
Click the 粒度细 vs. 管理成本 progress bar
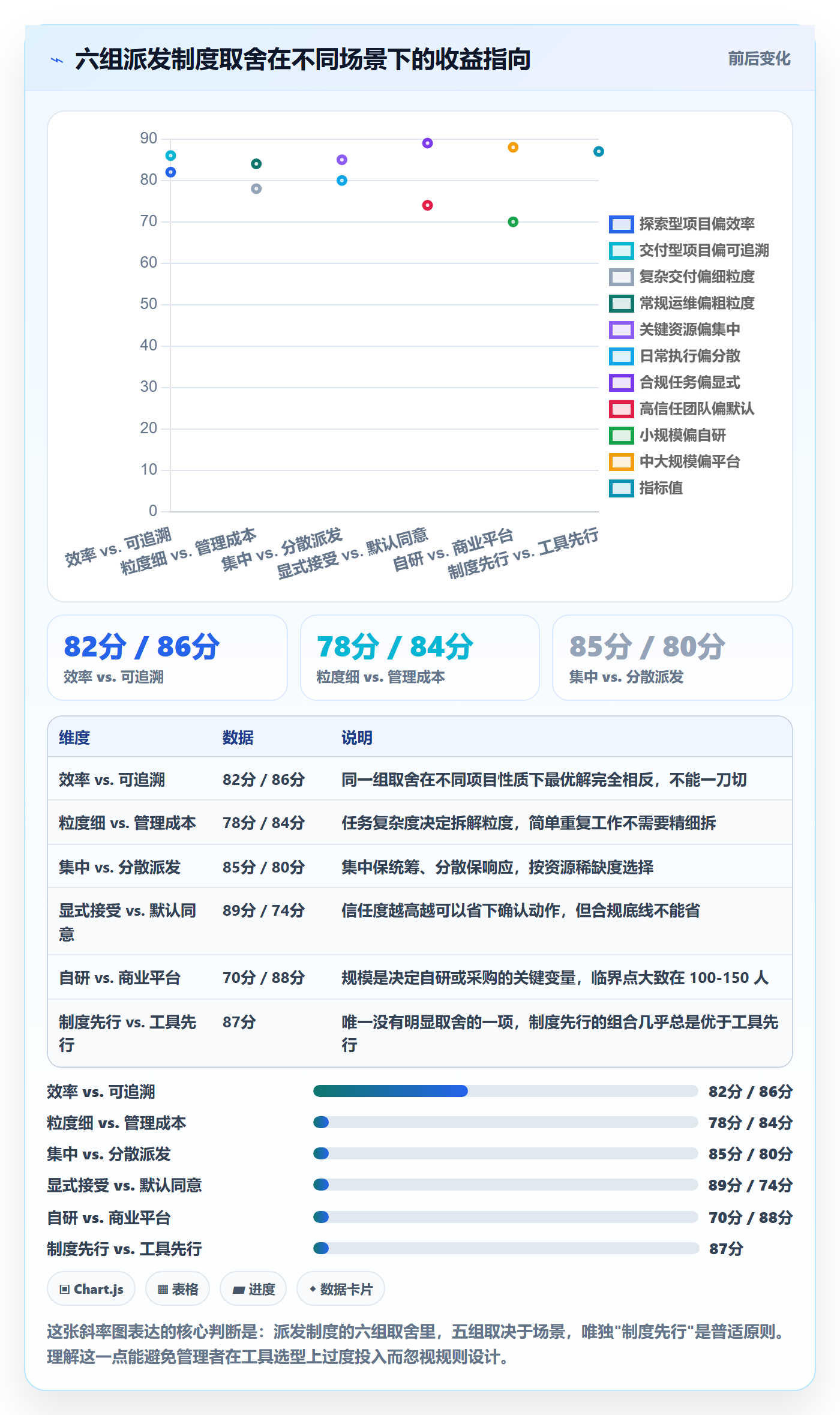505,1122
